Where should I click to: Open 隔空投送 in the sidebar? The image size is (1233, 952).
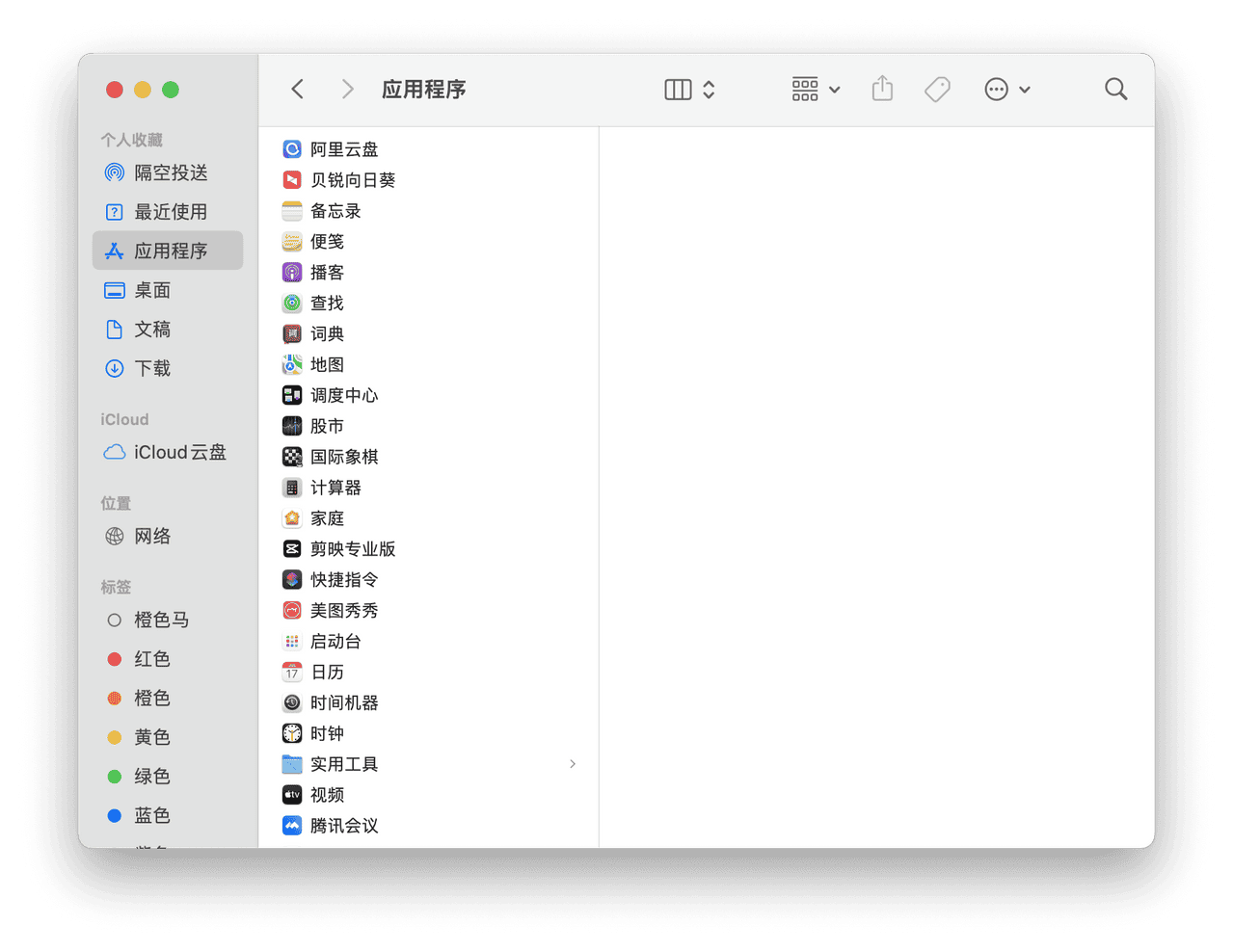(x=170, y=172)
